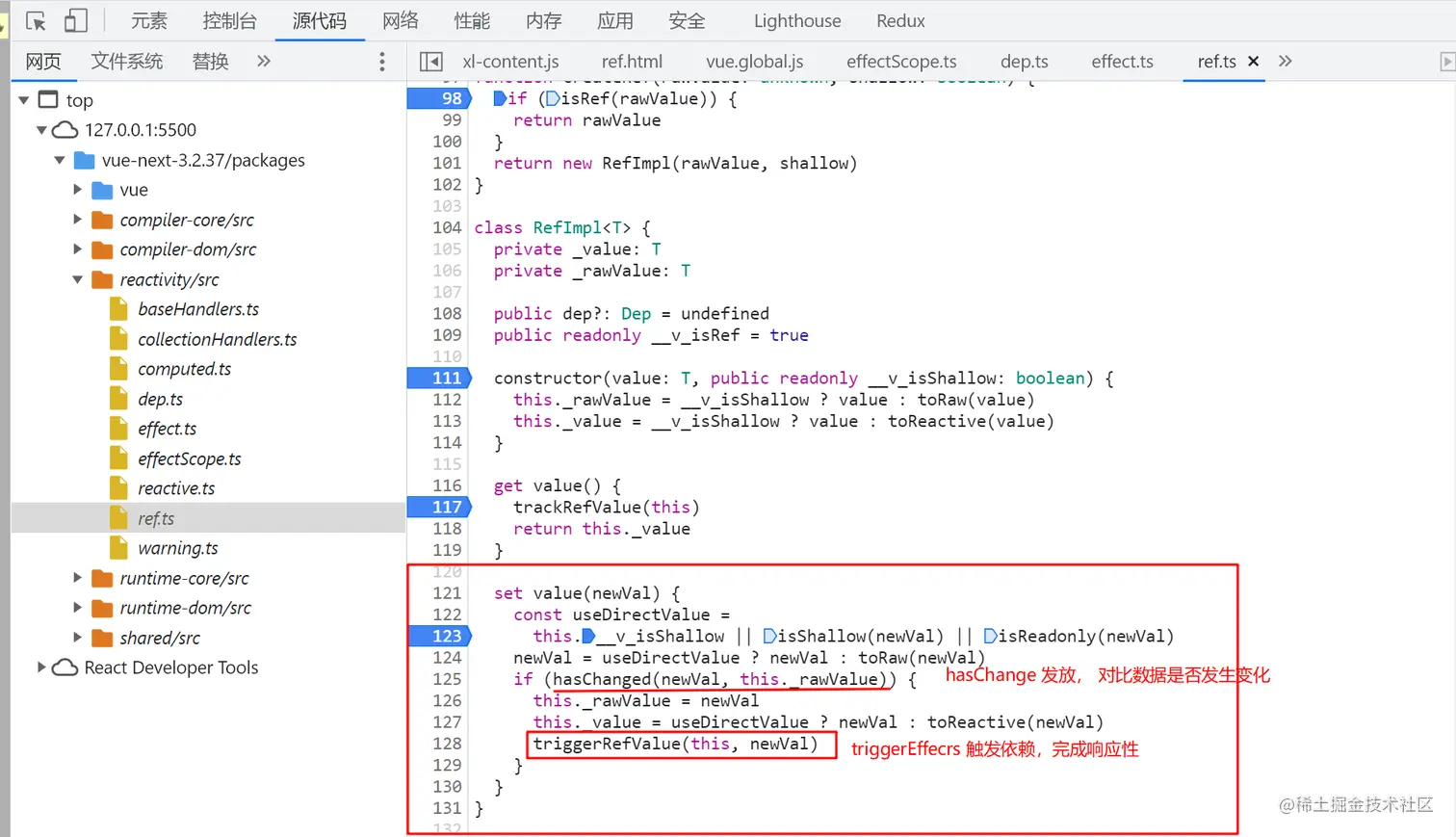1456x837 pixels.
Task: Switch to the 性能 panel tab
Action: (x=472, y=20)
